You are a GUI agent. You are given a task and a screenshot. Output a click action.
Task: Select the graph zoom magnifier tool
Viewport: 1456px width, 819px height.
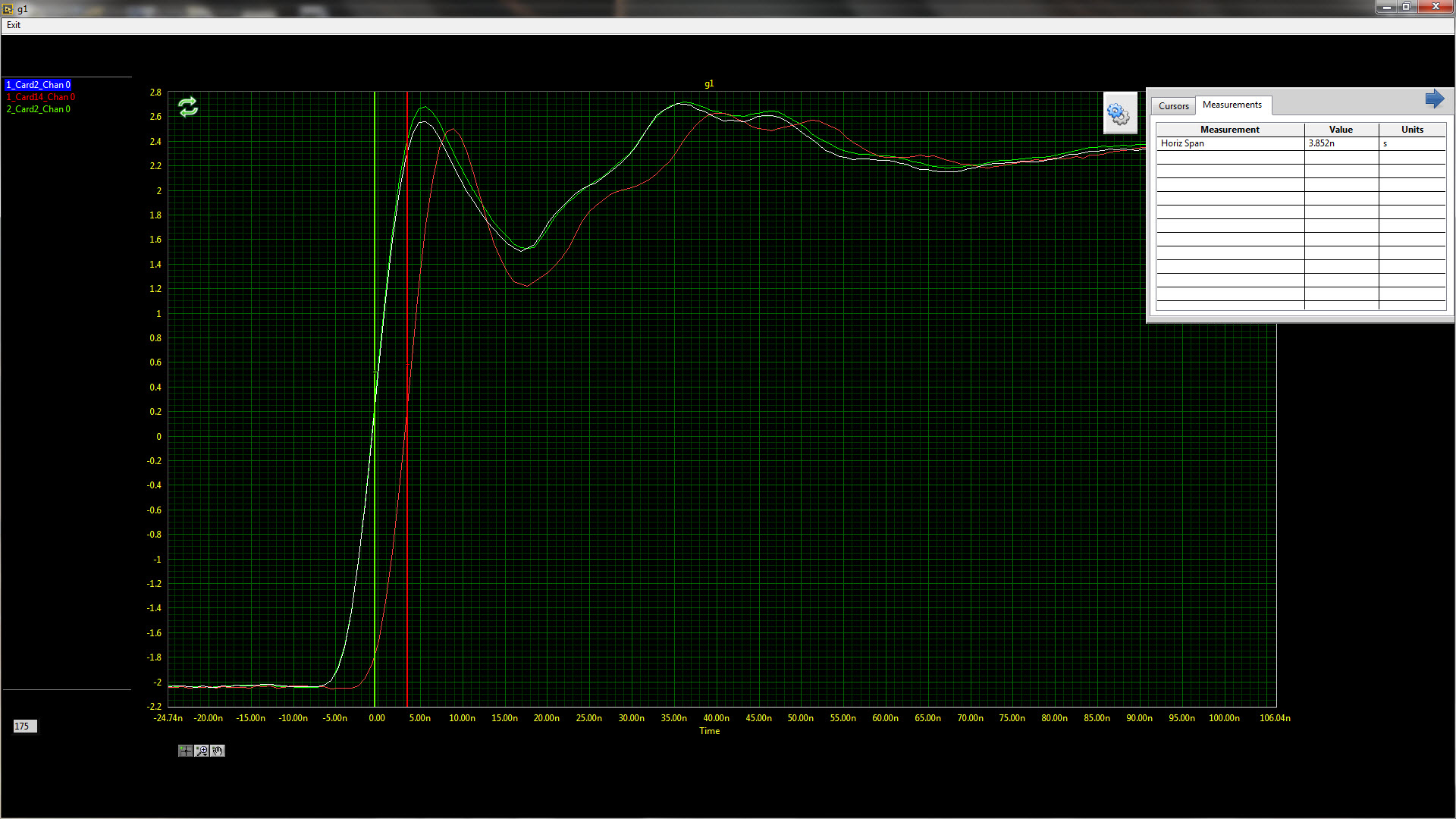click(202, 751)
